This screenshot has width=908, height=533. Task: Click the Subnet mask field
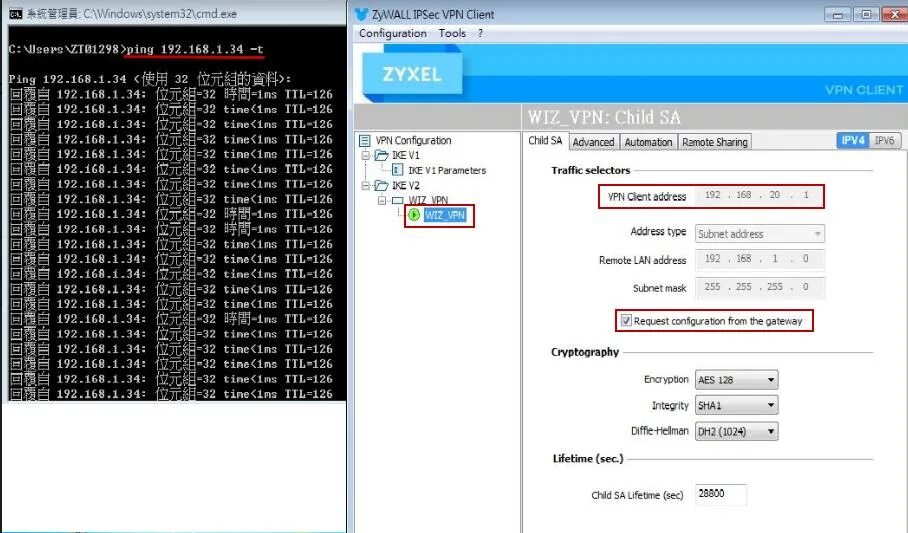760,287
